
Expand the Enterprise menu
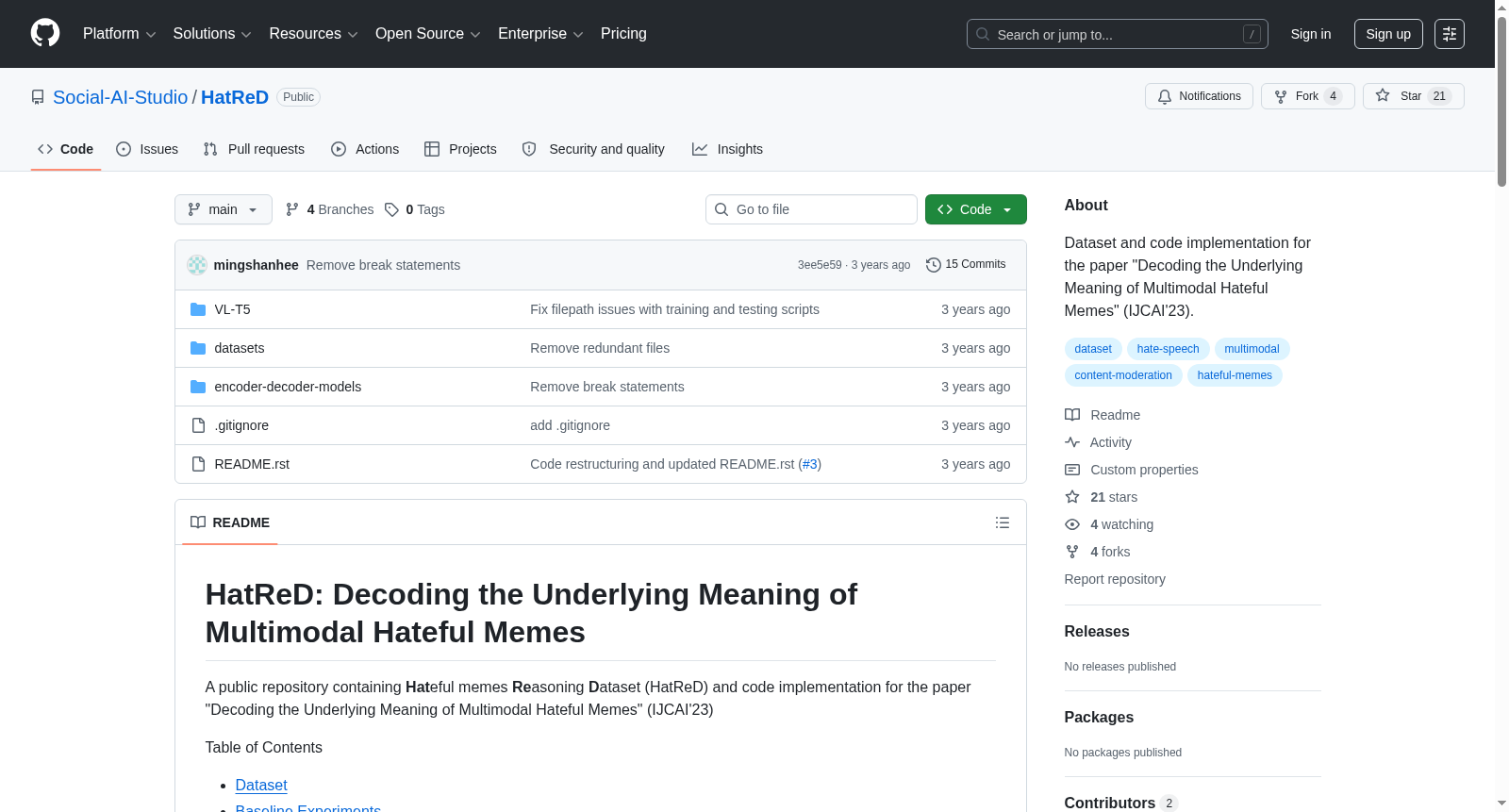(540, 34)
